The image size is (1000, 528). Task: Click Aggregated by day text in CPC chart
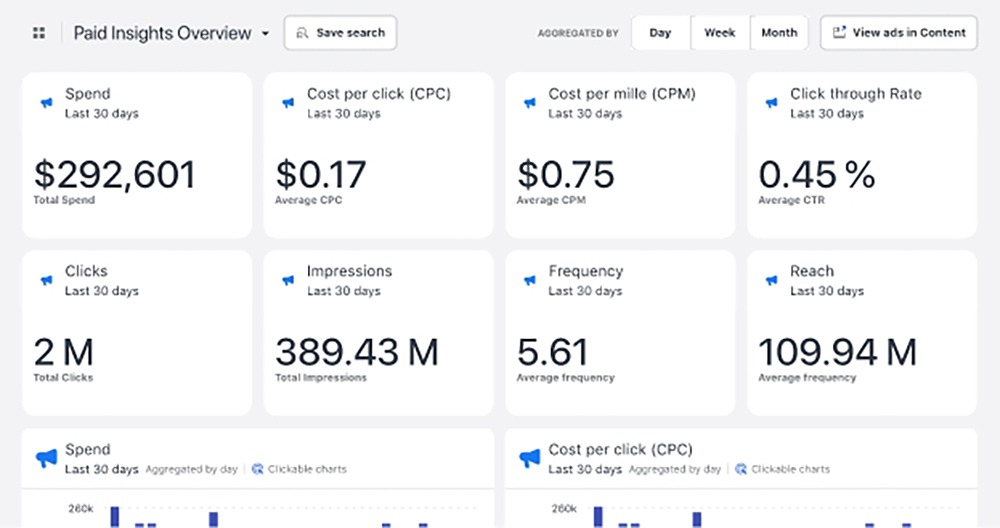click(675, 469)
